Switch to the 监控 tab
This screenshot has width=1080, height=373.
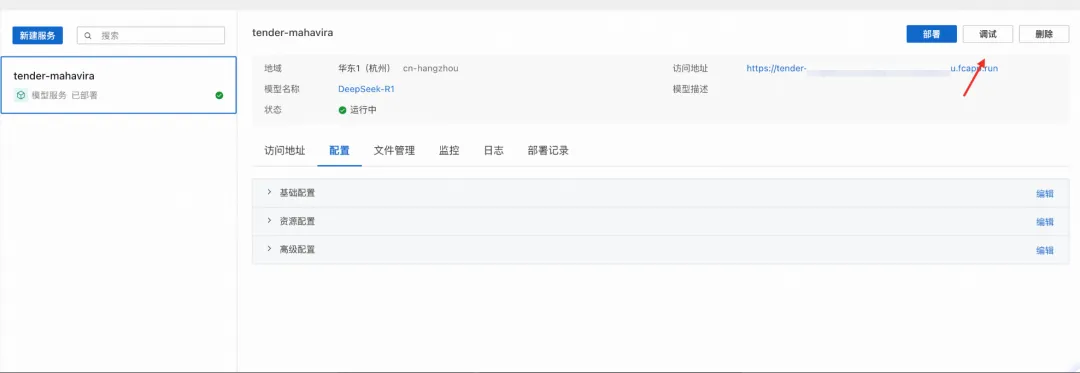click(449, 151)
